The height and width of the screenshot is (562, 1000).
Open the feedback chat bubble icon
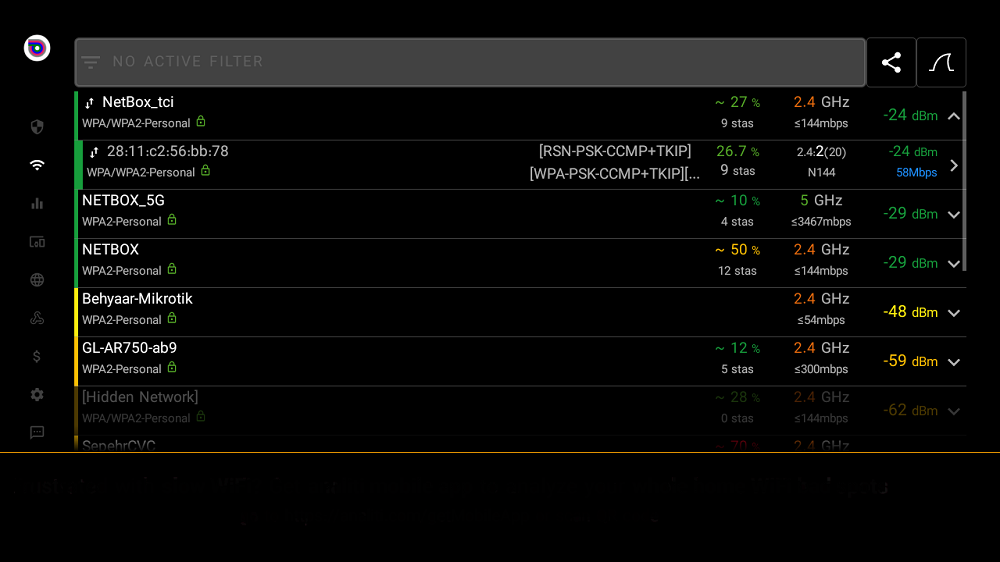click(37, 433)
